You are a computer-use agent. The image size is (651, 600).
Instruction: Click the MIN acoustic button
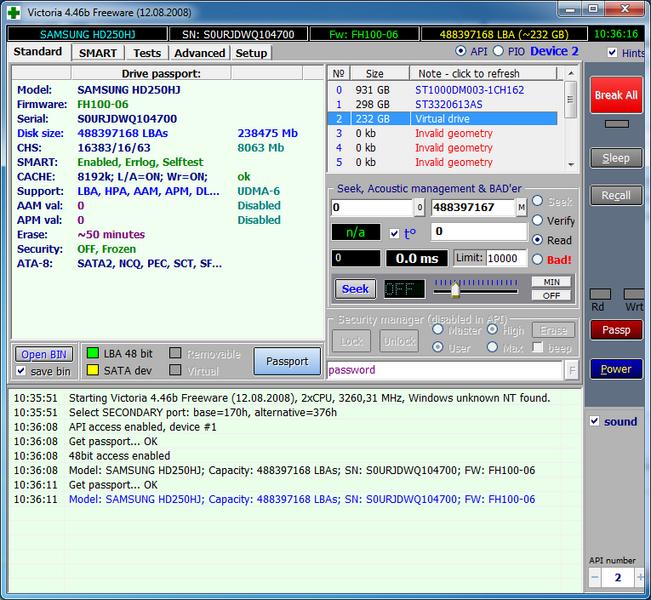[551, 282]
